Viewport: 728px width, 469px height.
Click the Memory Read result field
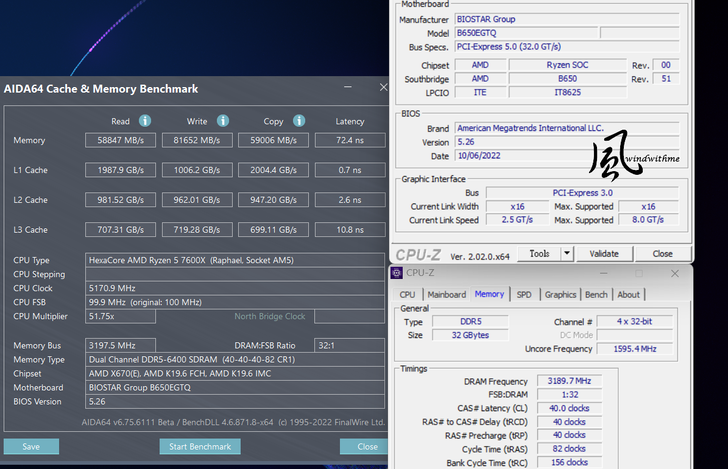(x=120, y=141)
